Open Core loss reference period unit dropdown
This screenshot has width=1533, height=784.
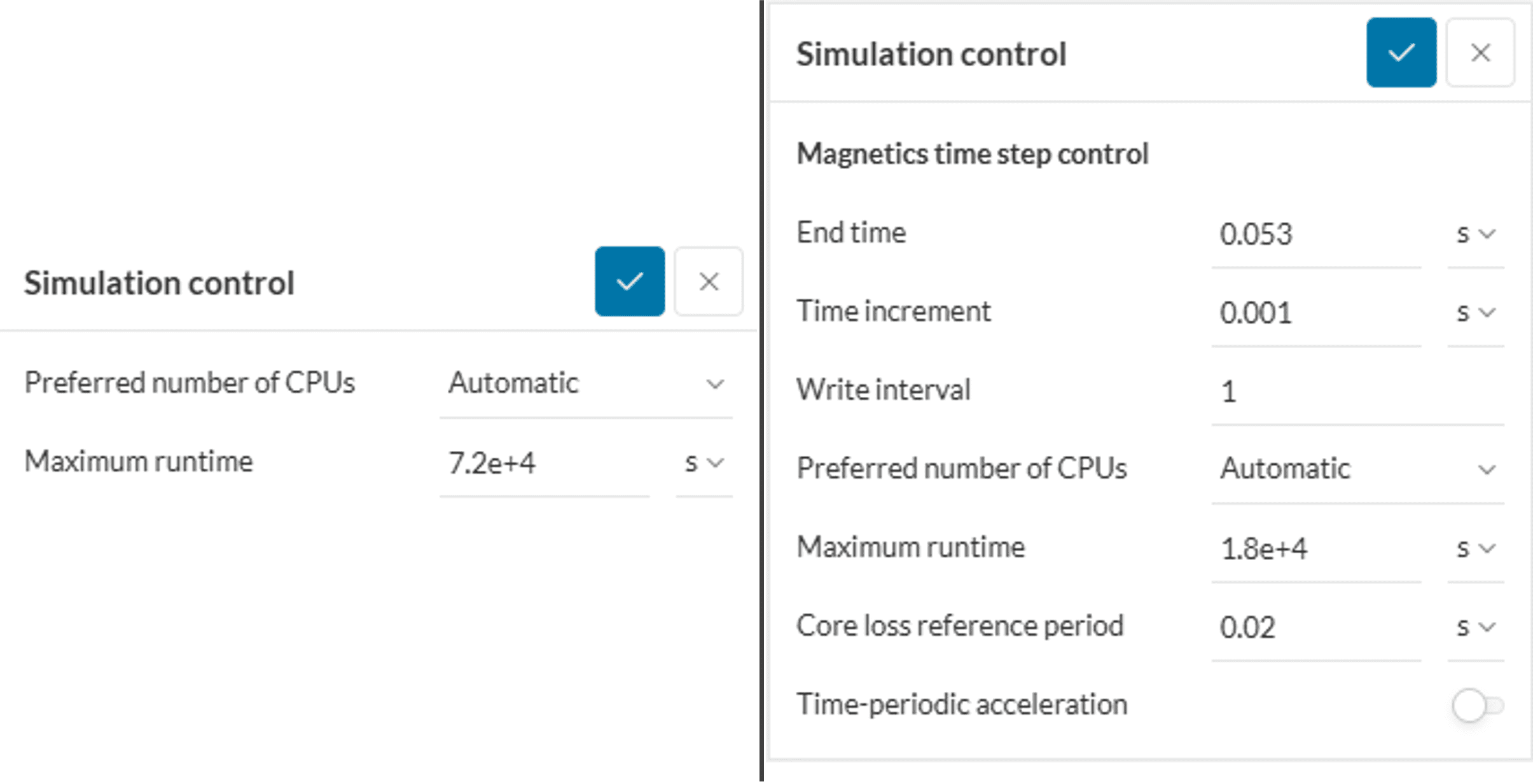point(1475,627)
